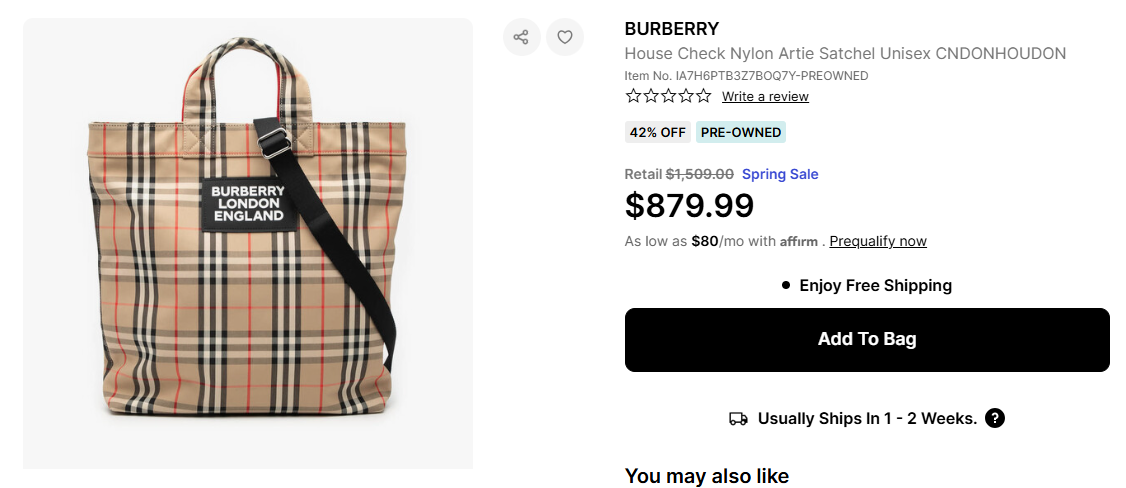The image size is (1126, 488).
Task: Click the $879.99 sale price
Action: pyautogui.click(x=689, y=205)
